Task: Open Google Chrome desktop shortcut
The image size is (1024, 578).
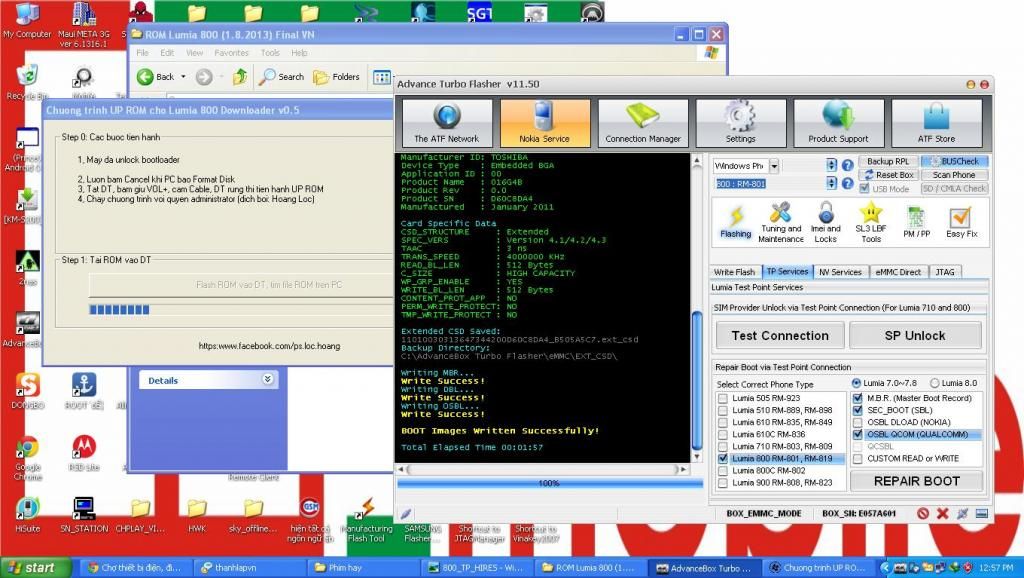Action: pos(27,458)
